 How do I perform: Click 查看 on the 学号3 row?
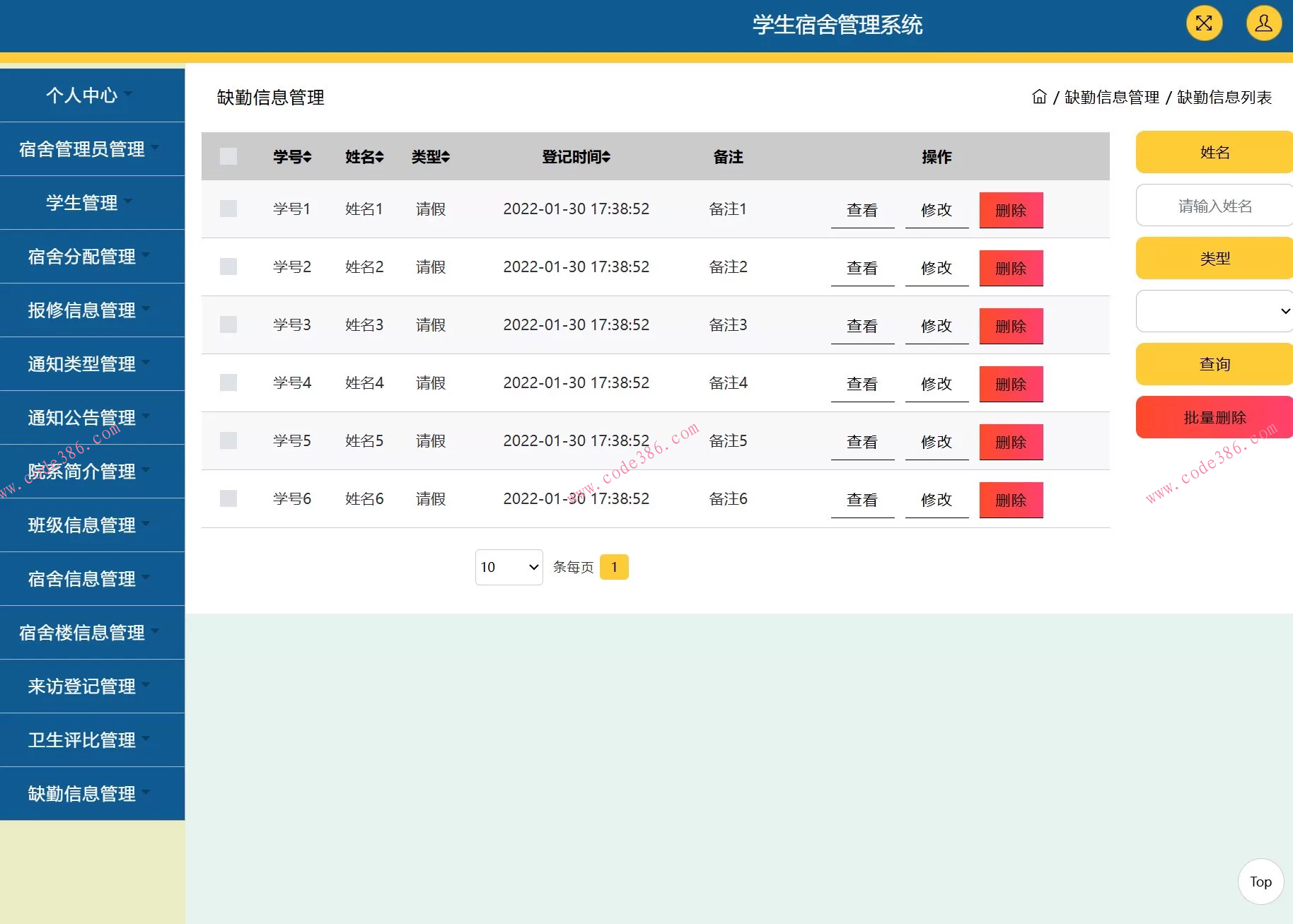pyautogui.click(x=862, y=326)
